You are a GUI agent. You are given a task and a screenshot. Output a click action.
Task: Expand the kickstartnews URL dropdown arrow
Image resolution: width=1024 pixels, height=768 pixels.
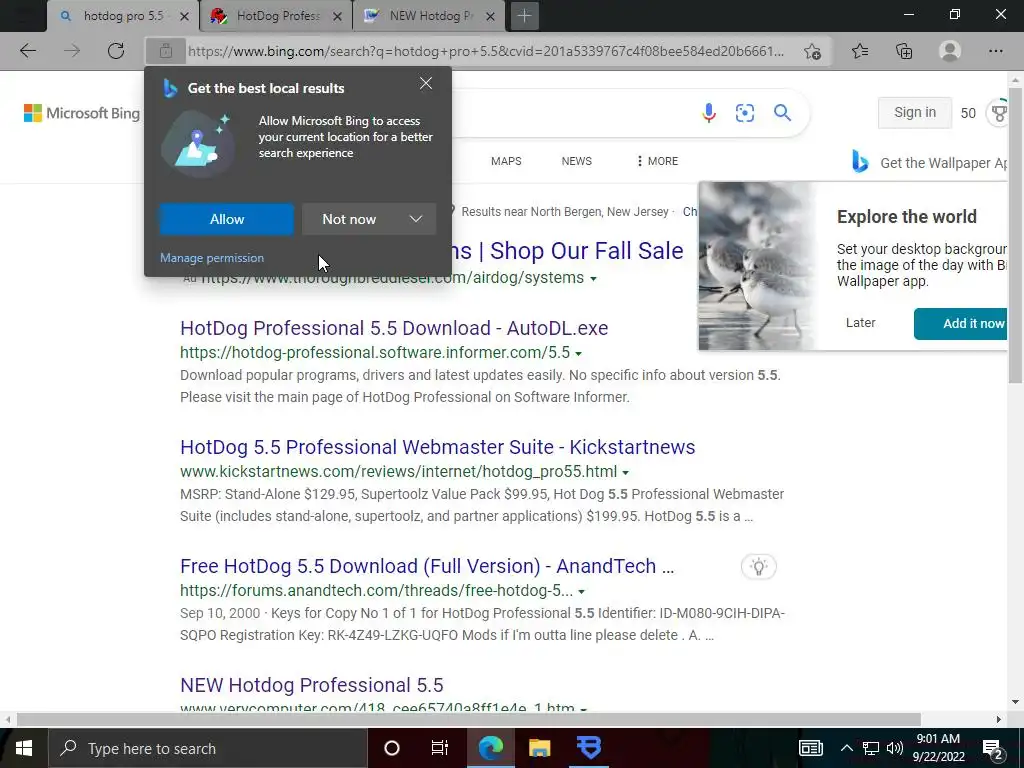click(x=625, y=472)
